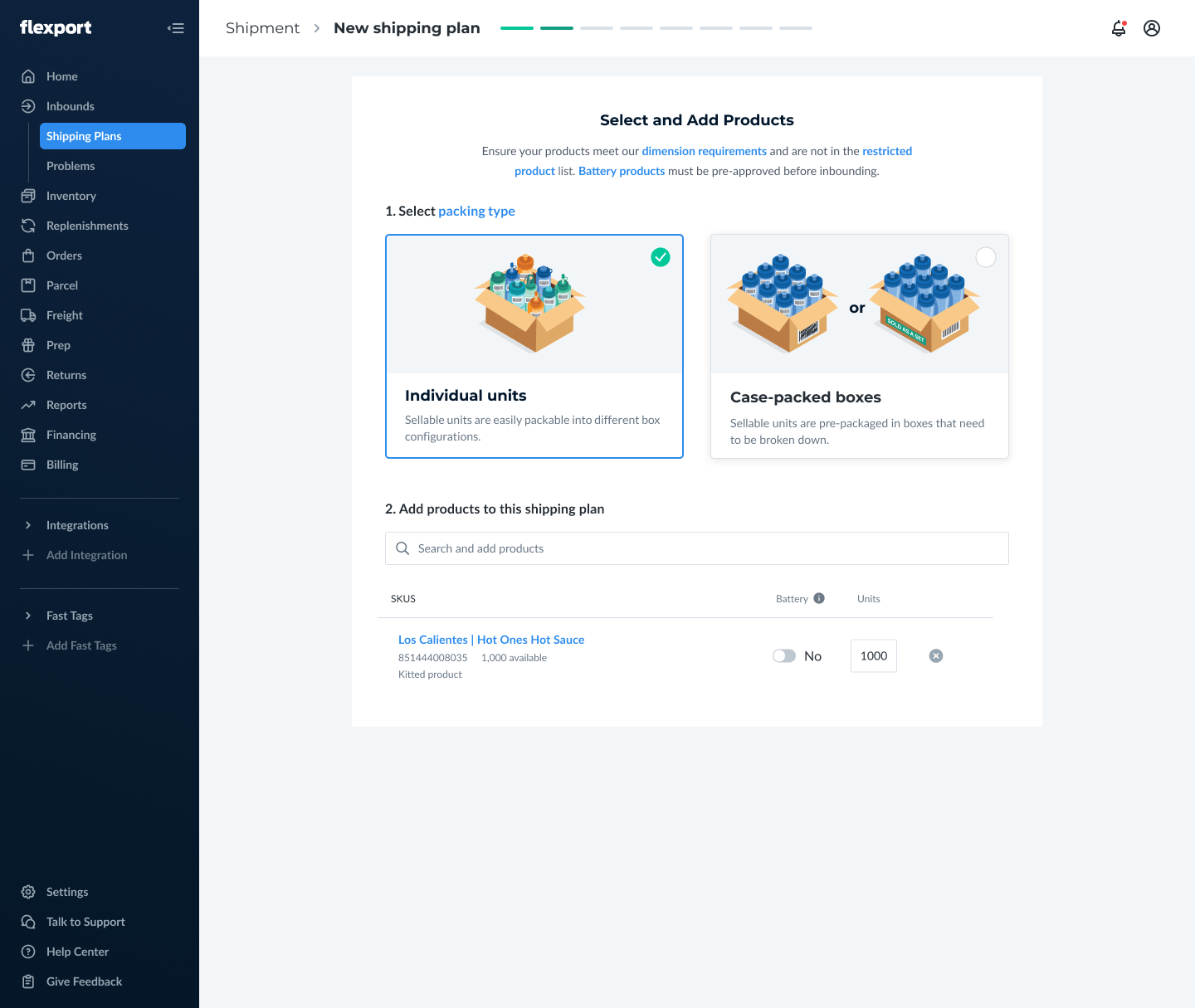The image size is (1195, 1008).
Task: Select the Case-packed boxes radio button
Action: [x=986, y=257]
